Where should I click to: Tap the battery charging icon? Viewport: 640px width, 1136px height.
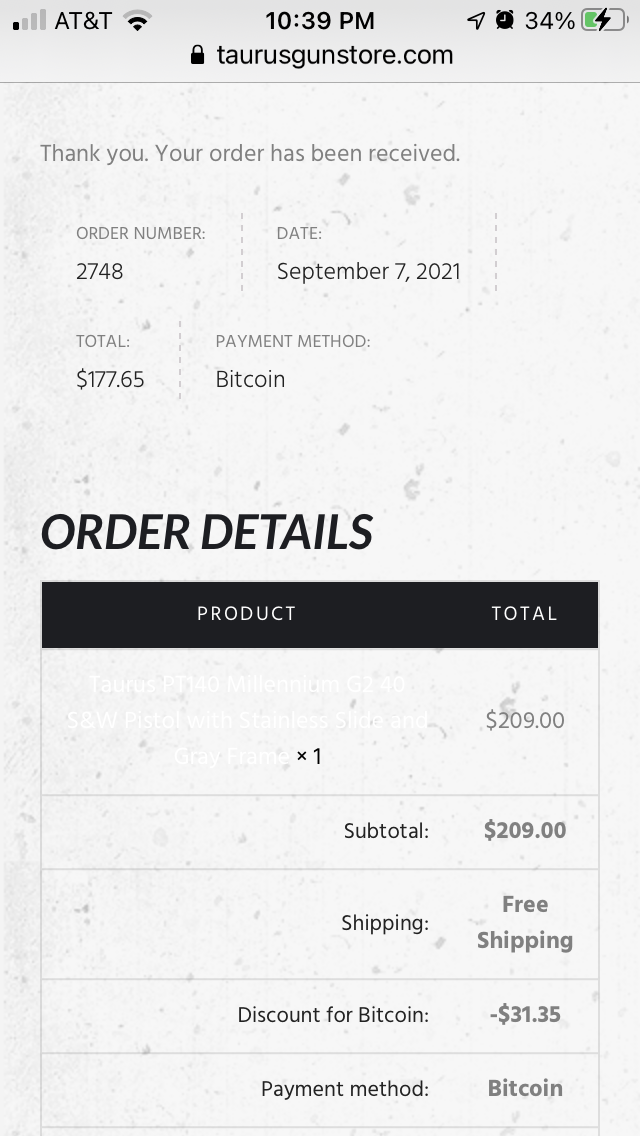click(604, 20)
